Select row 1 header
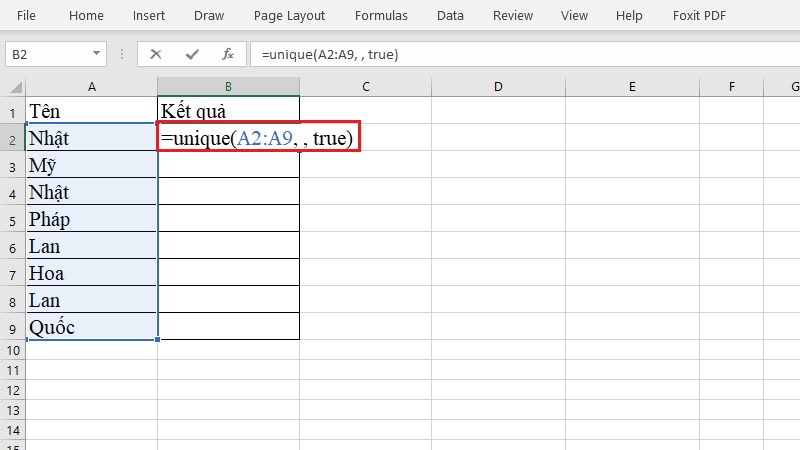800x450 pixels. click(13, 111)
